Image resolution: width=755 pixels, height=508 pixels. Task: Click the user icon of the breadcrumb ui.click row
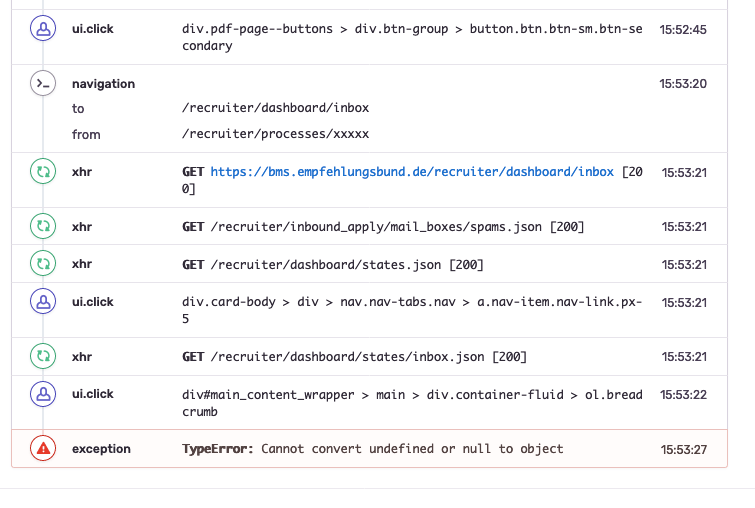pyautogui.click(x=43, y=394)
